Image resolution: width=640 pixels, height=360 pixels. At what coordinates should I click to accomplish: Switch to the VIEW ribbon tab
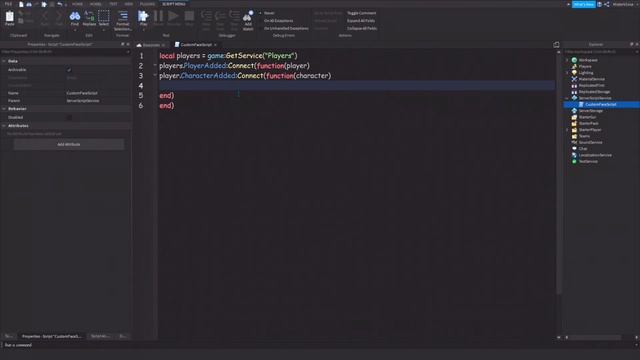[x=129, y=4]
